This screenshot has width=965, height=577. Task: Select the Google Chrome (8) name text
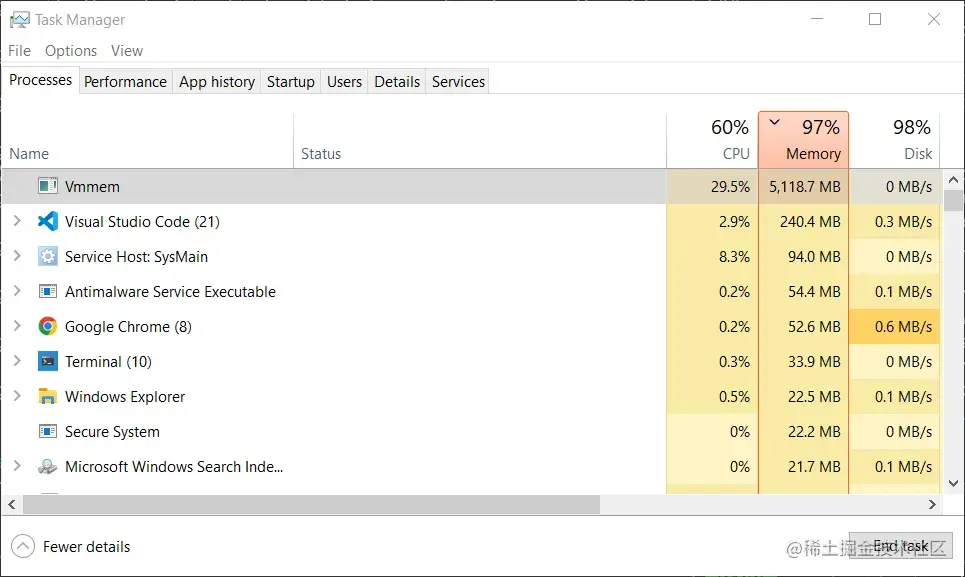128,327
